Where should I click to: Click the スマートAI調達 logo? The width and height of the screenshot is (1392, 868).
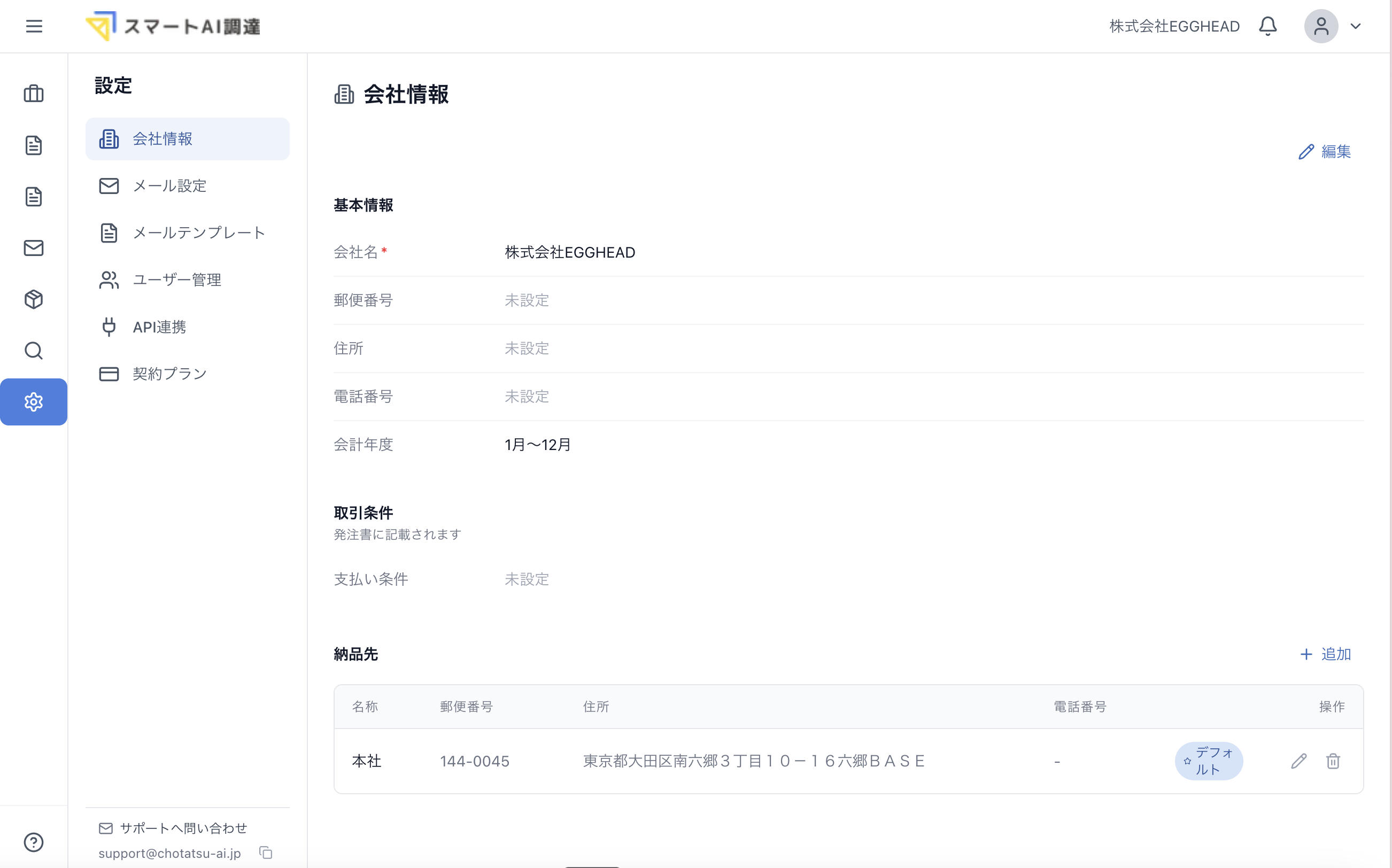(173, 26)
